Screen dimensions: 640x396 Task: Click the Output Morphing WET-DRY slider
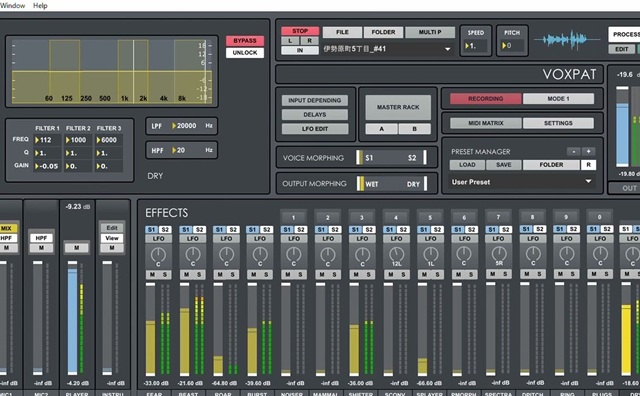click(391, 184)
